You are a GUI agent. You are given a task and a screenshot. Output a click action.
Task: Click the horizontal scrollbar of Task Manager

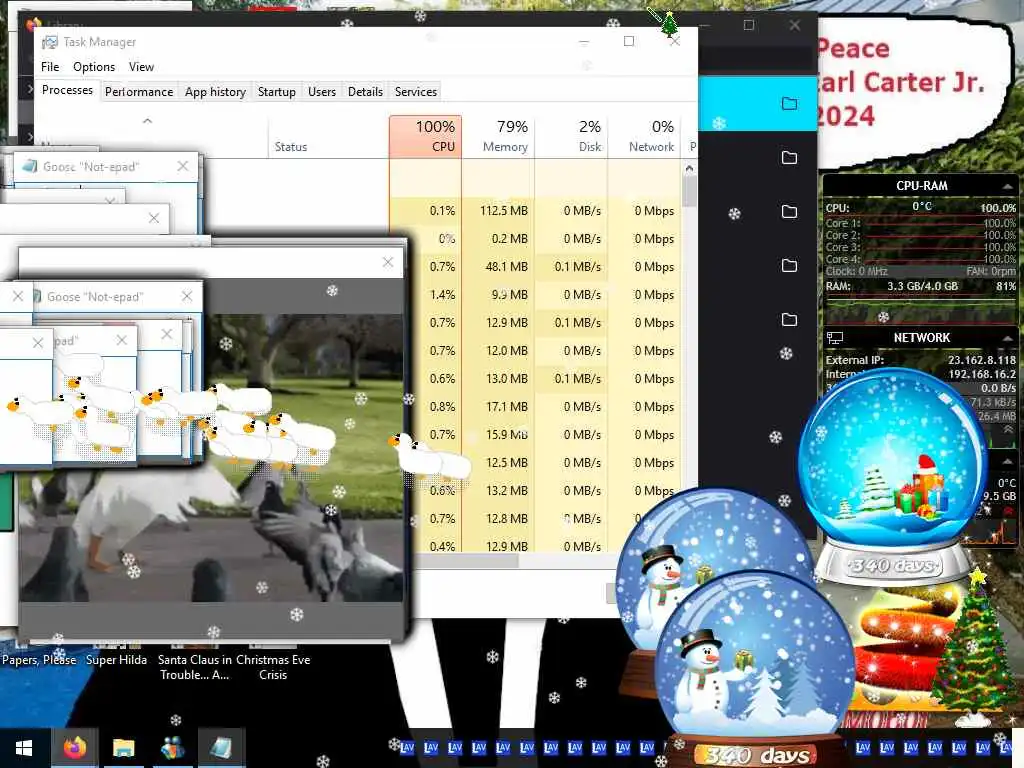(x=467, y=560)
